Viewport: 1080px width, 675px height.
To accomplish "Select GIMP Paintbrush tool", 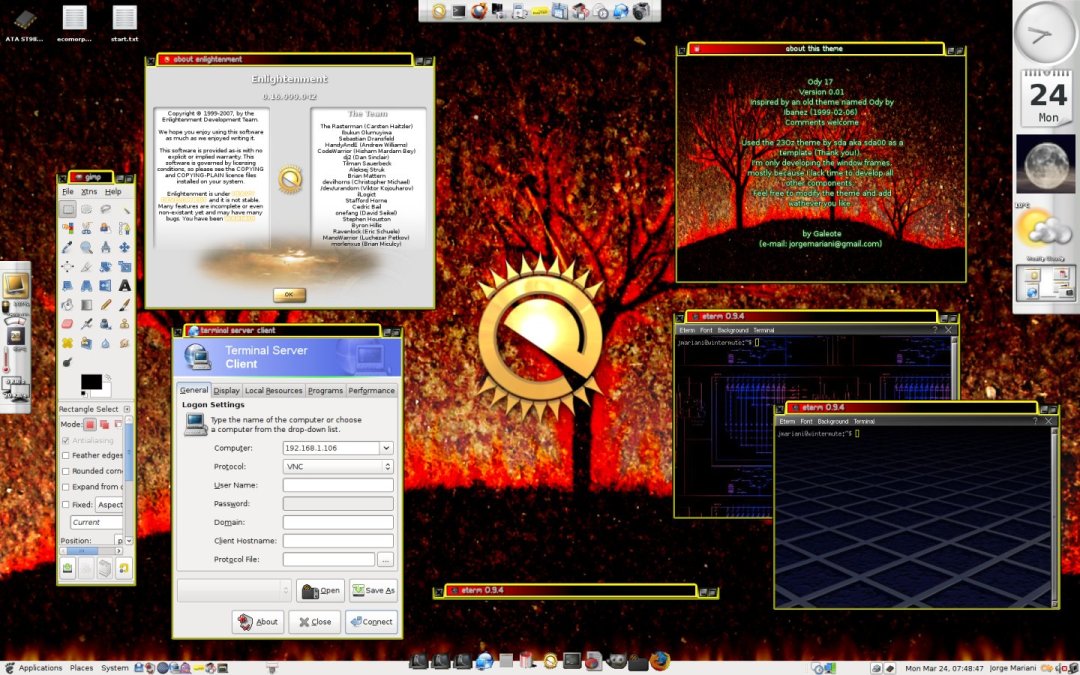I will 124,304.
